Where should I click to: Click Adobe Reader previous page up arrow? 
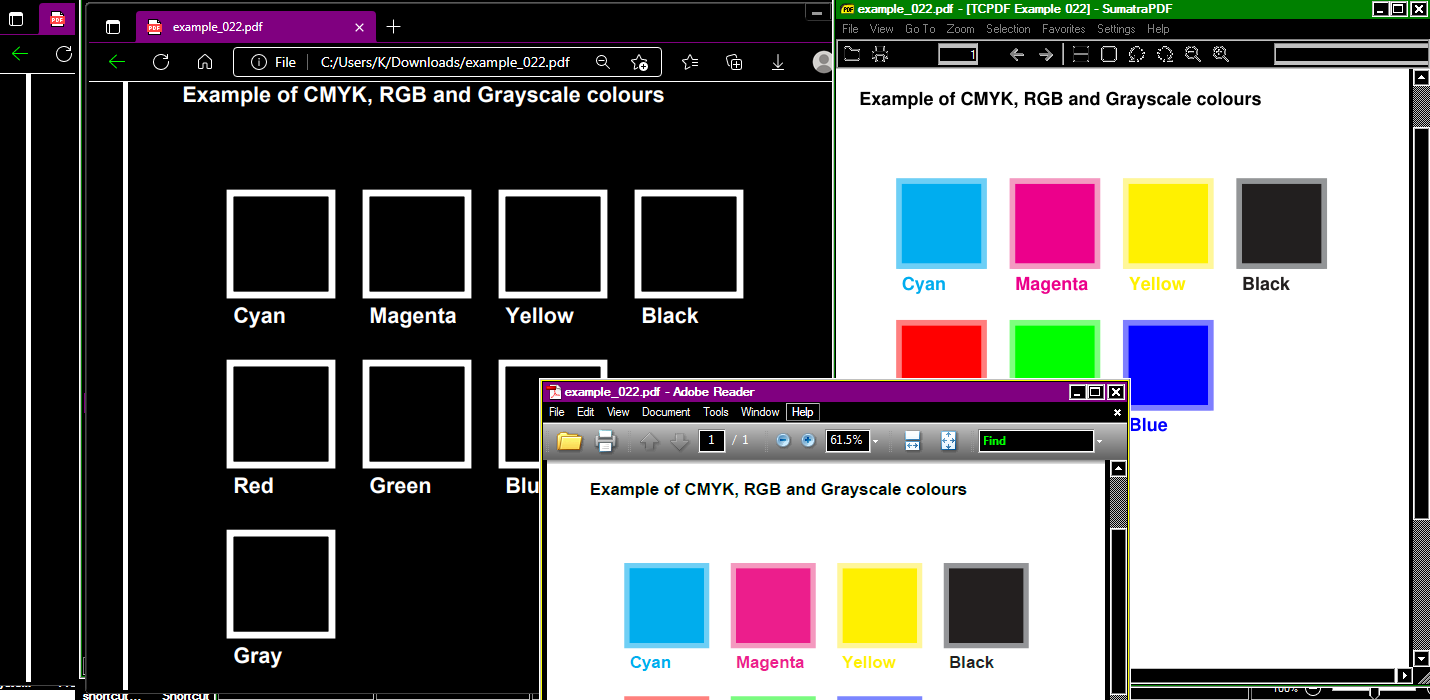coord(649,441)
